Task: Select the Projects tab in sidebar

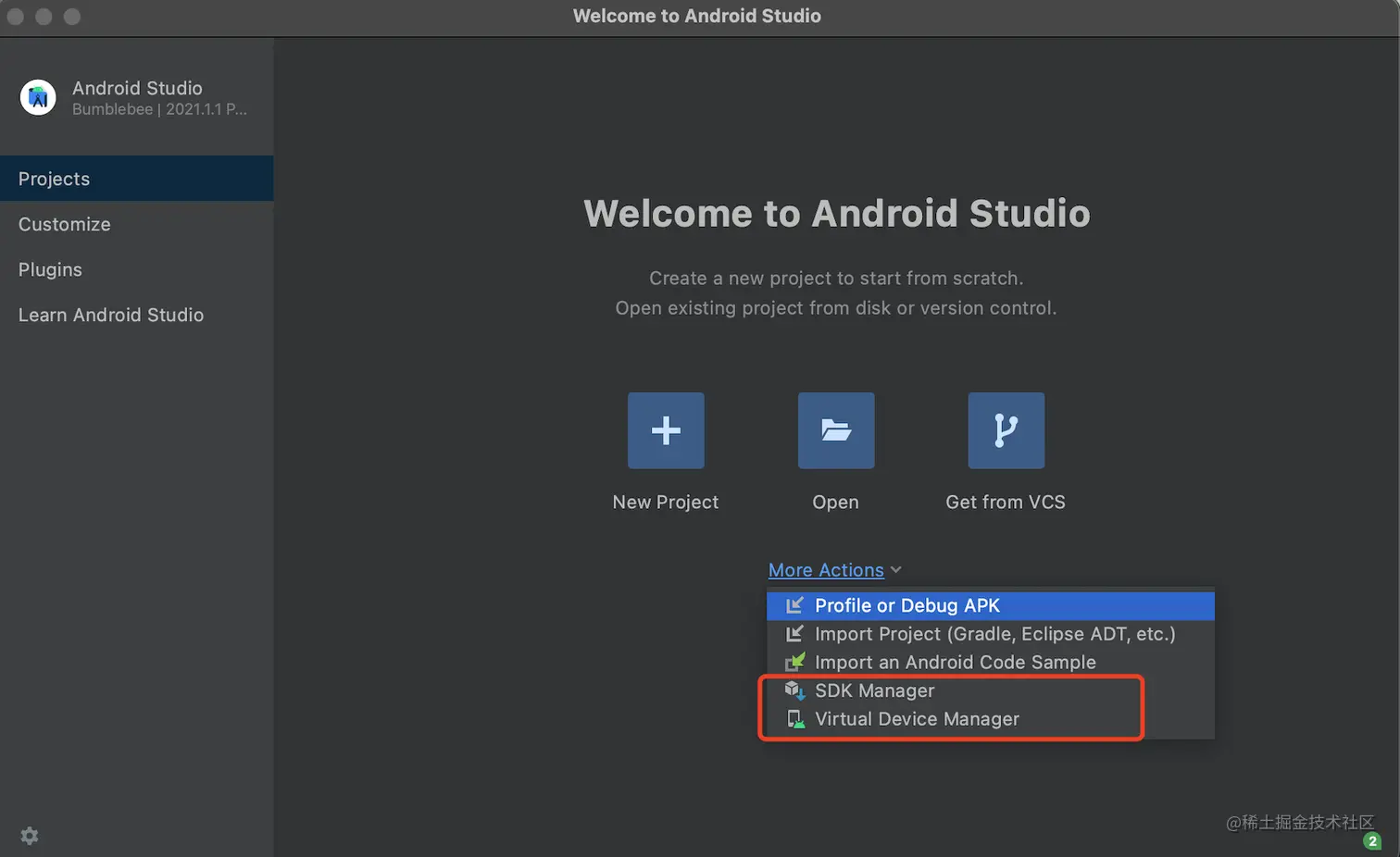Action: pos(137,179)
